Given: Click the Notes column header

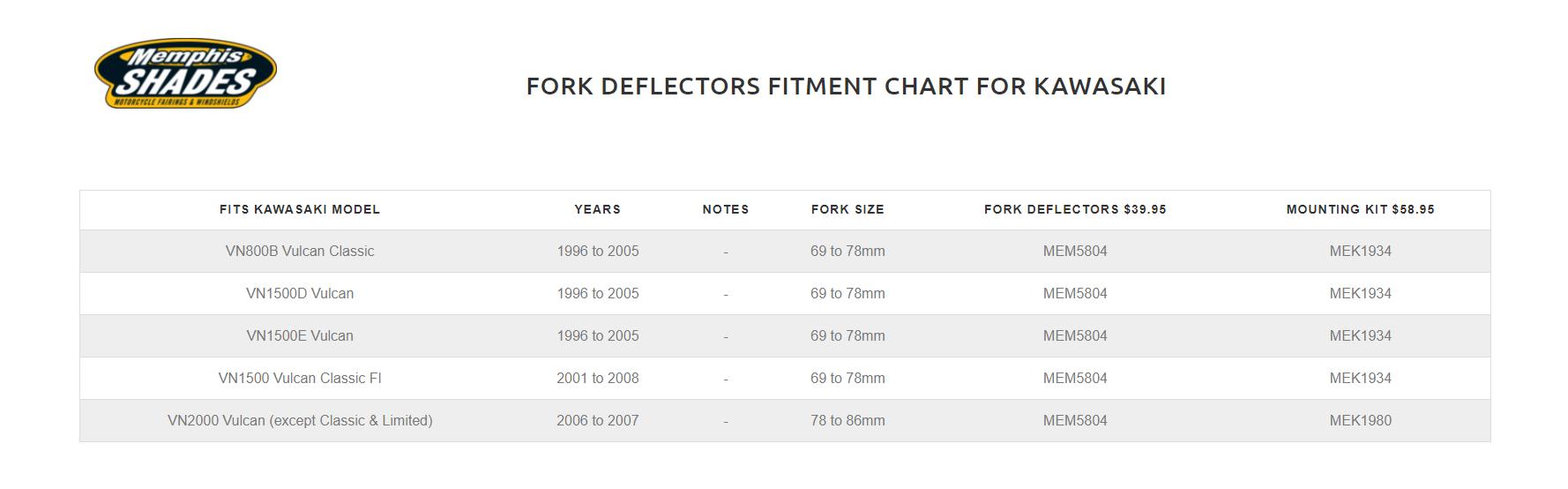Looking at the screenshot, I should [725, 210].
